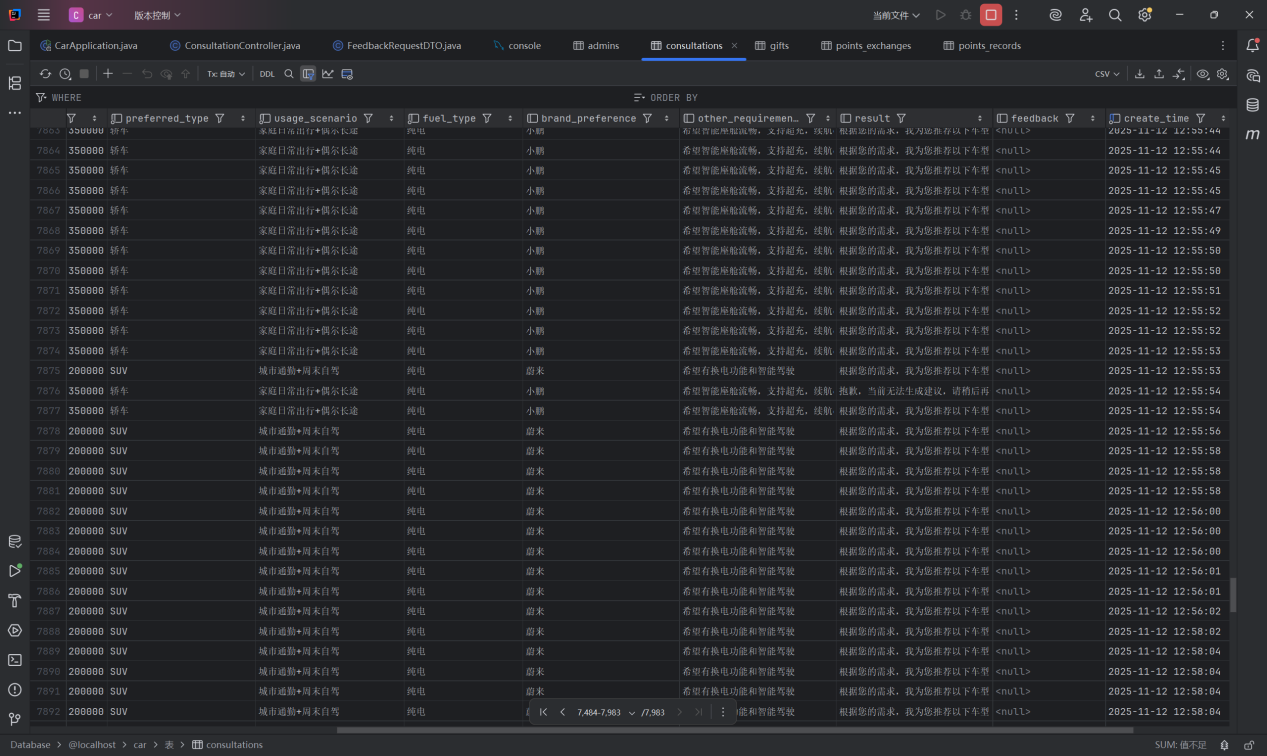Open the Database tool window on right sidebar
The width and height of the screenshot is (1267, 756).
1252,104
